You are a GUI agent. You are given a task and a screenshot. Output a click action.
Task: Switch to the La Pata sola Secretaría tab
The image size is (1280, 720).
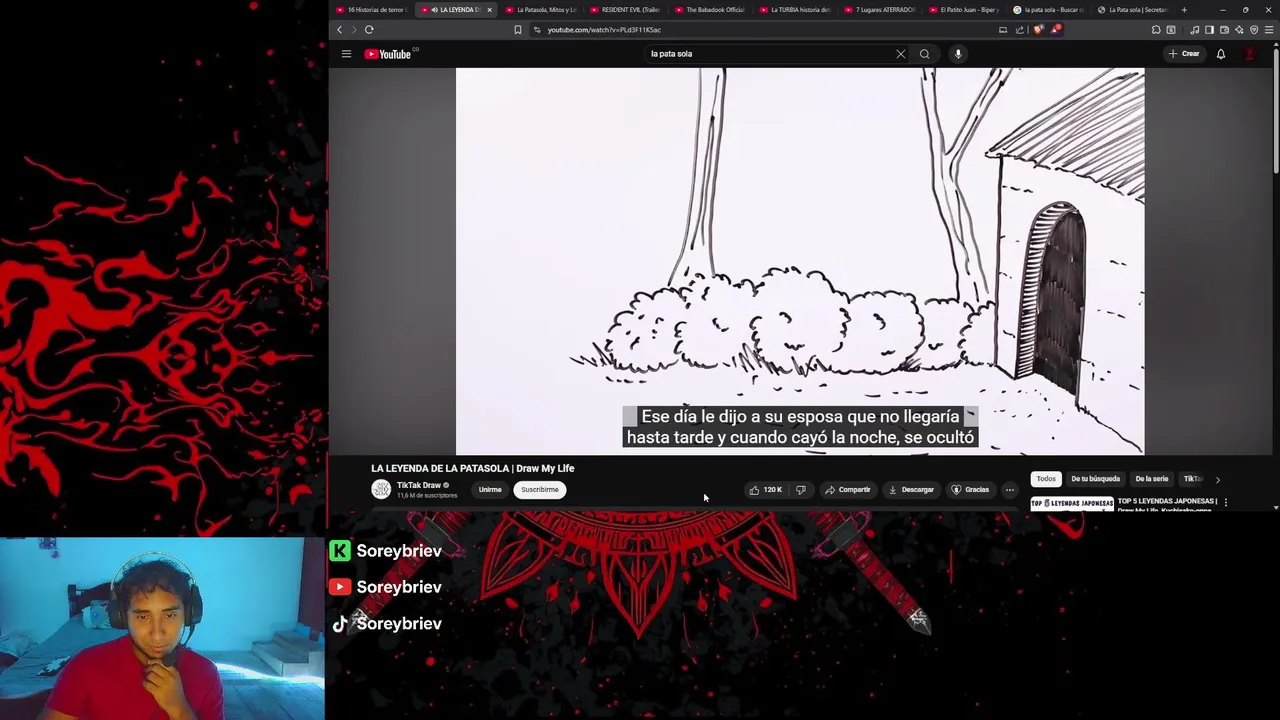click(x=1133, y=10)
